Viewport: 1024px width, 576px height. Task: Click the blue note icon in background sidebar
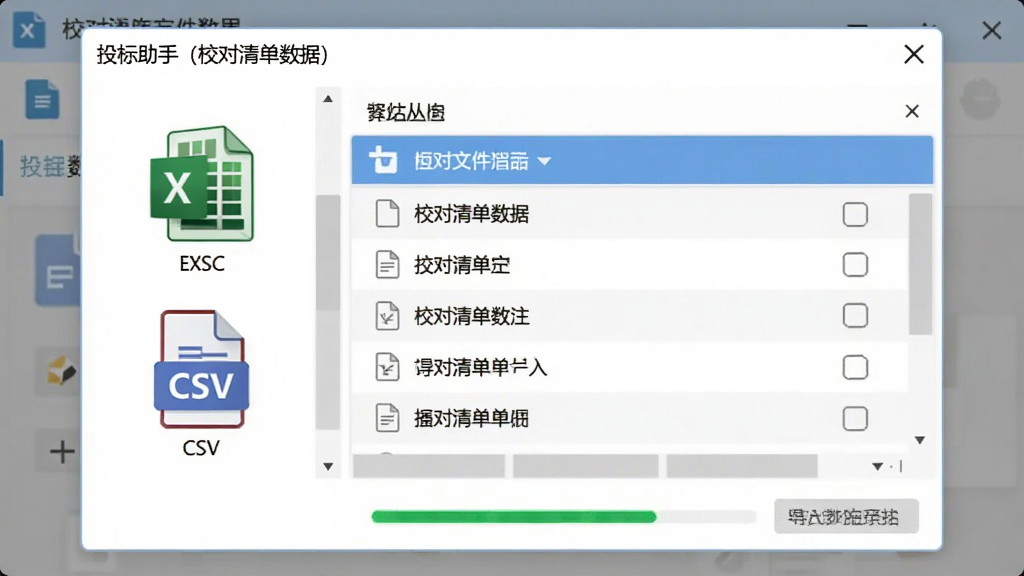[x=58, y=271]
